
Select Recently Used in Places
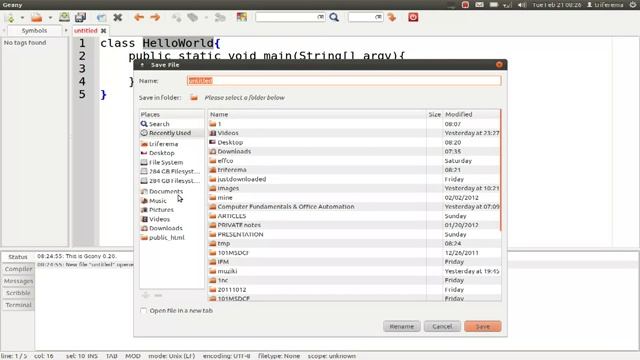coord(171,133)
